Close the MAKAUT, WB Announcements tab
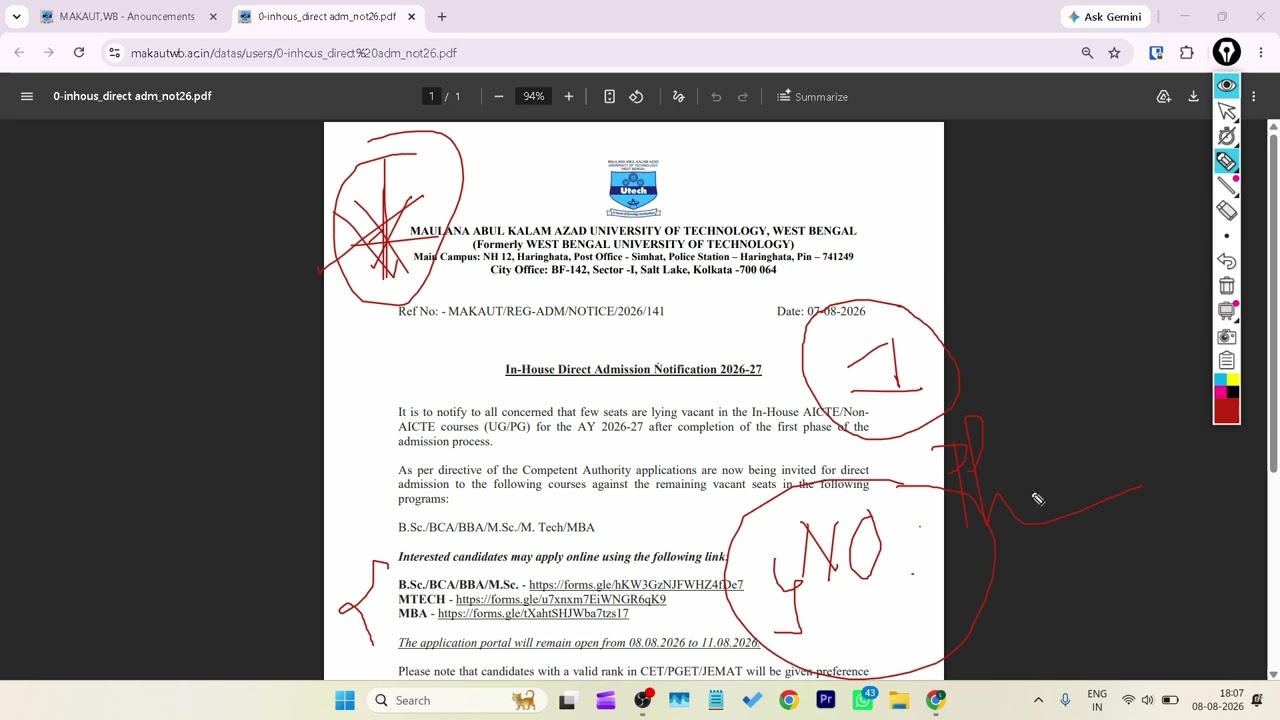 [x=213, y=17]
